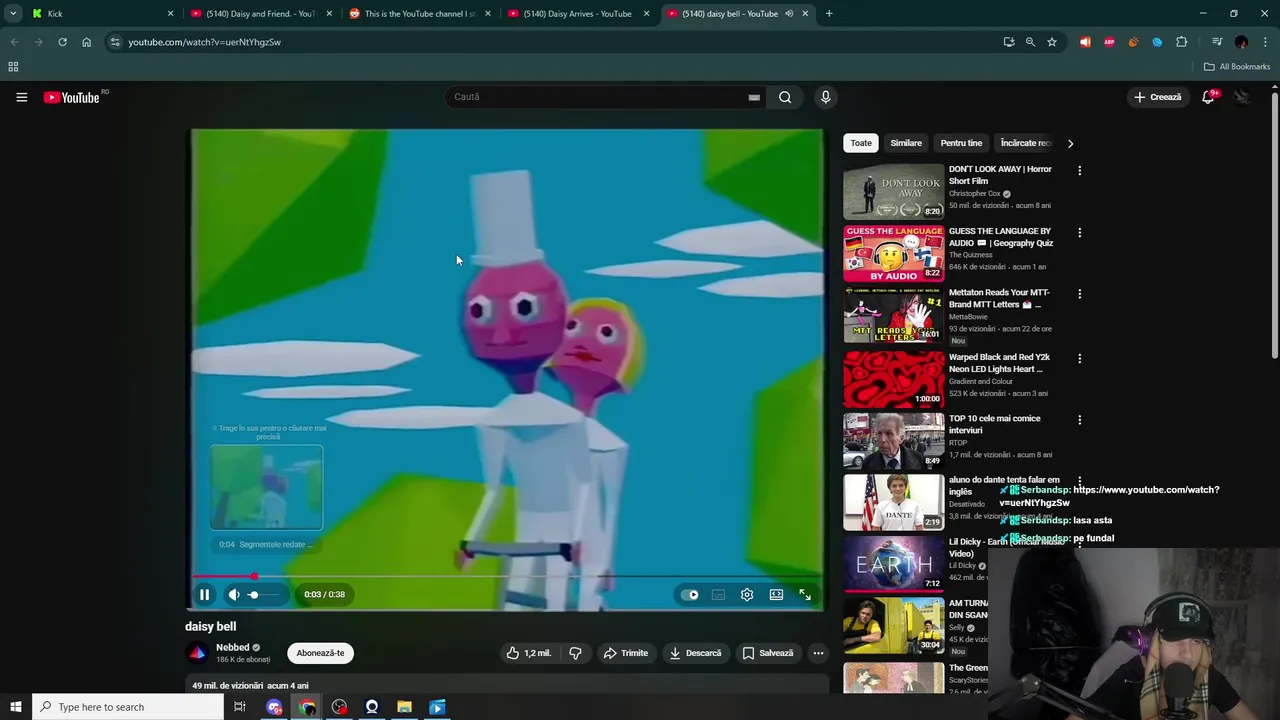The width and height of the screenshot is (1280, 720).
Task: Open the media control playlist icon
Action: [x=1217, y=42]
